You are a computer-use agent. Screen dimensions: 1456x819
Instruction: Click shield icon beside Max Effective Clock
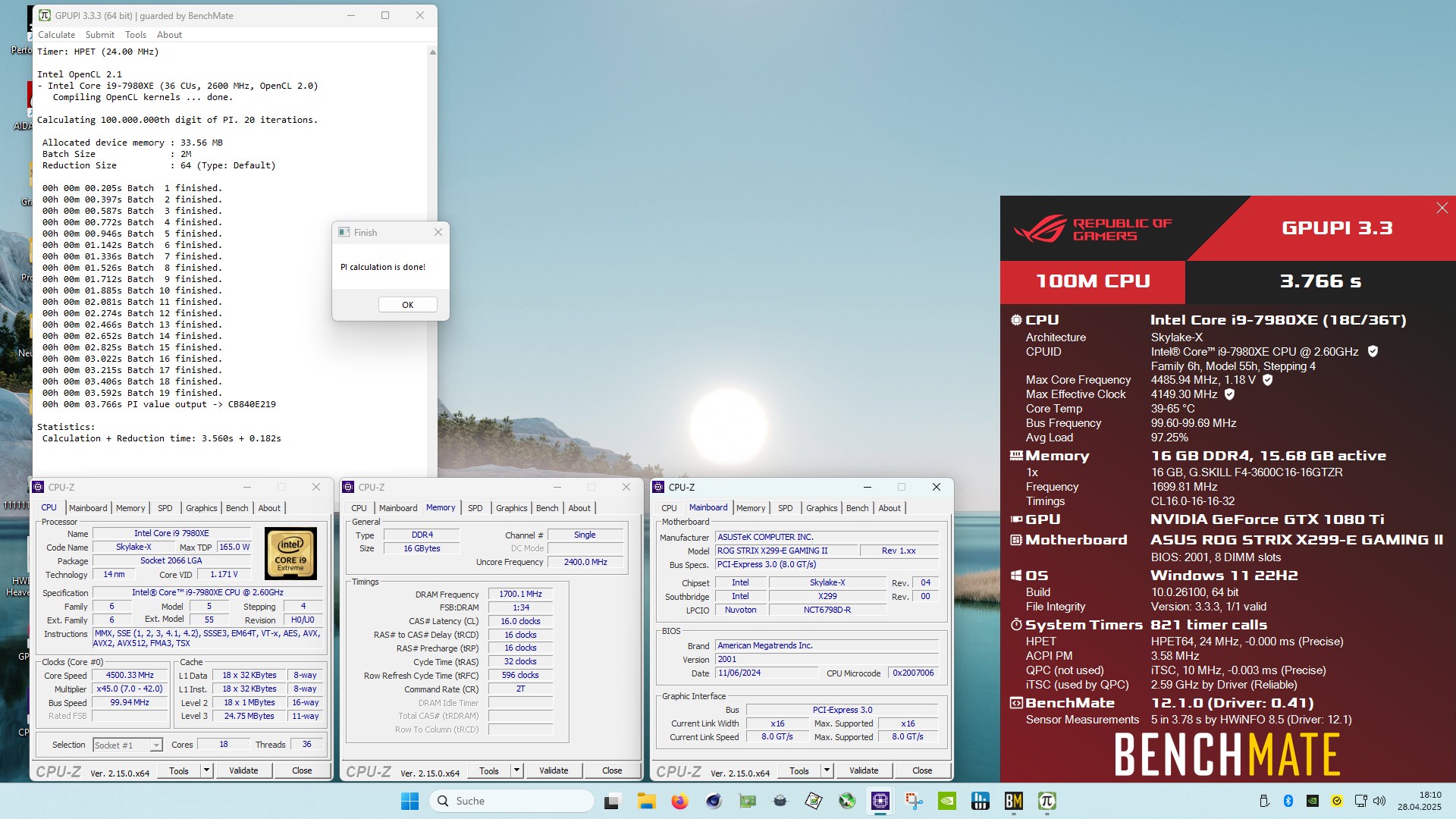1229,394
